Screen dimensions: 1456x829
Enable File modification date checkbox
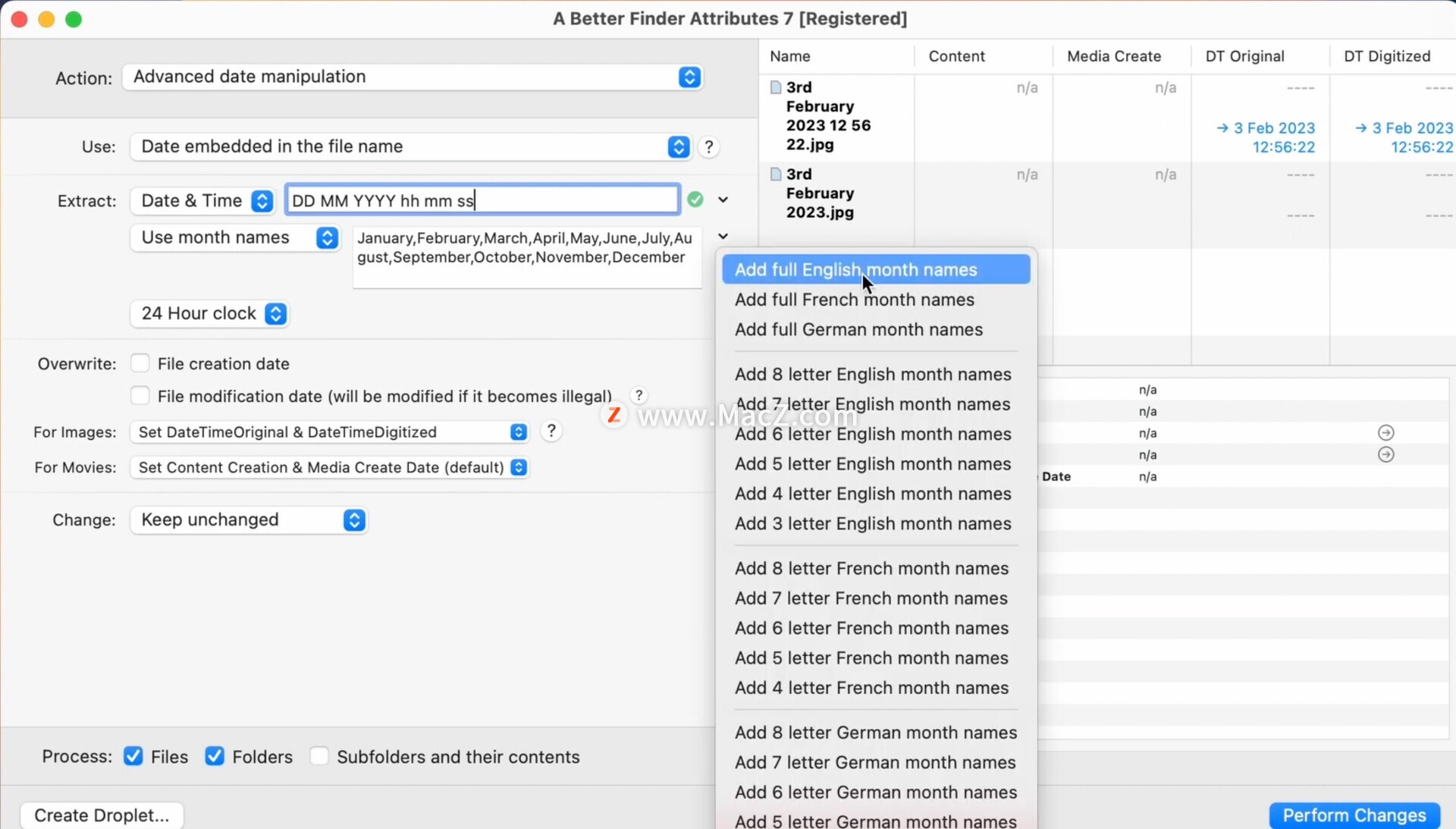(140, 396)
